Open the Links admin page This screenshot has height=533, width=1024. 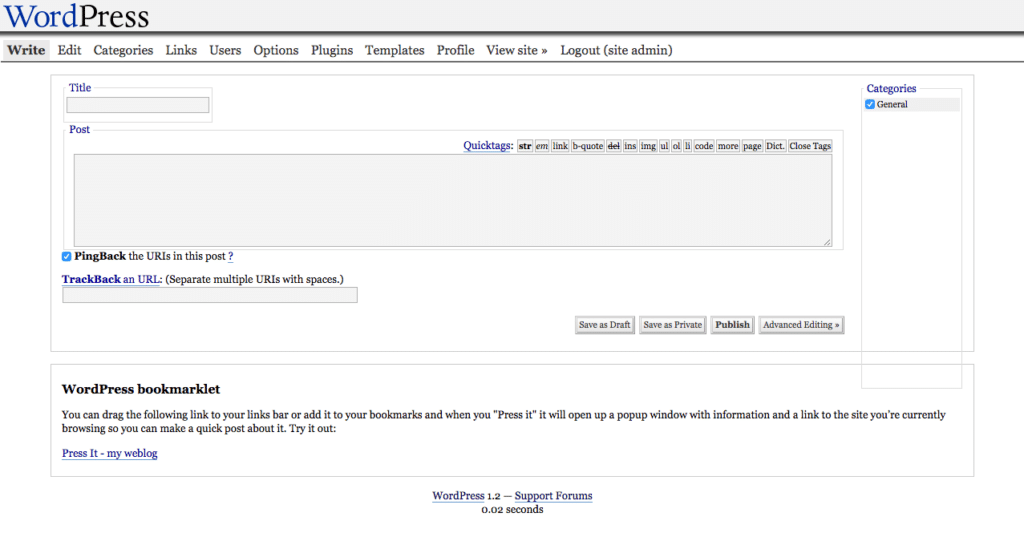[x=181, y=50]
